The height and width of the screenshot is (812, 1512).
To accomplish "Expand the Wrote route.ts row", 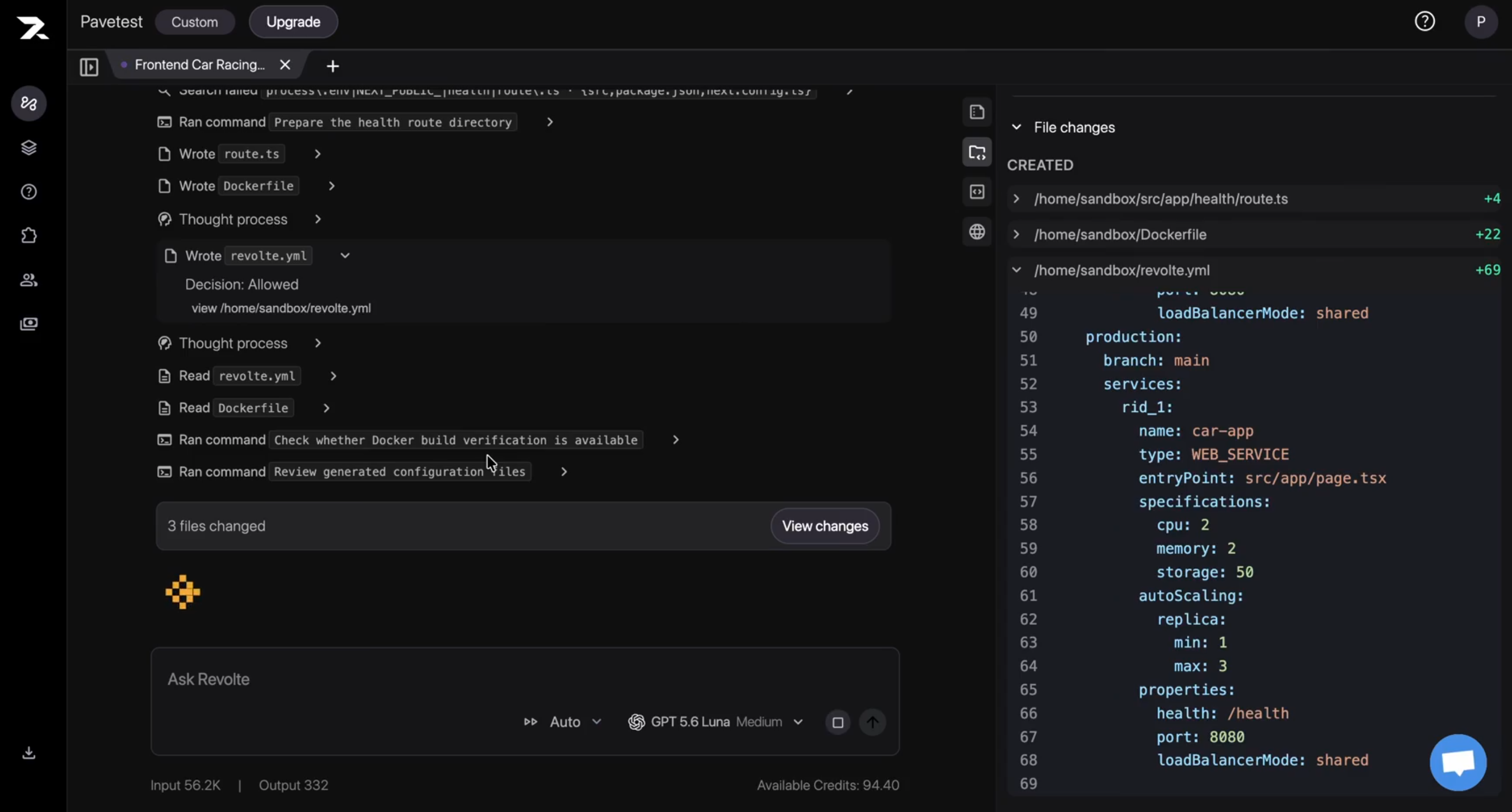I will click(317, 154).
